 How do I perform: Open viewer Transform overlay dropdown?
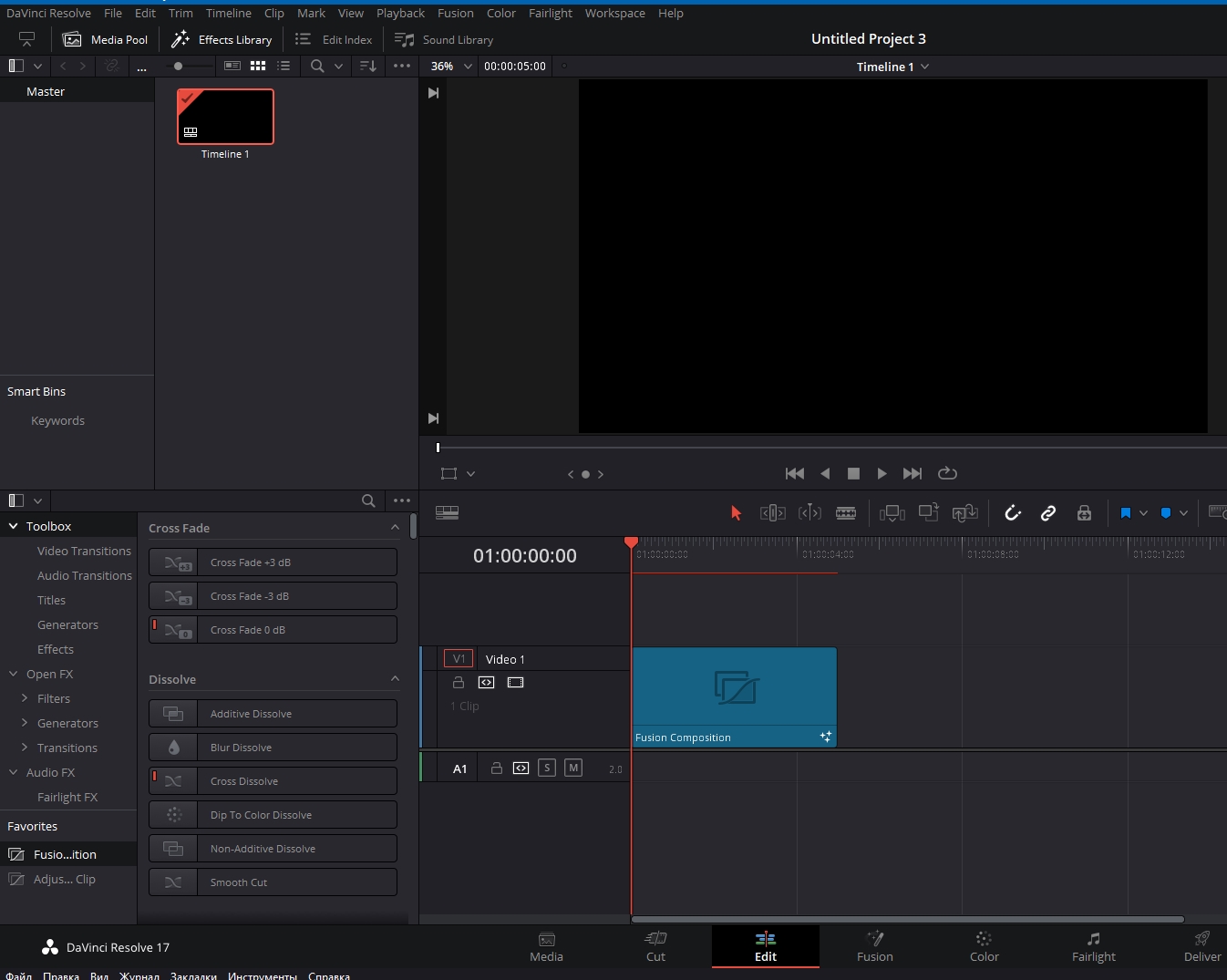click(470, 474)
